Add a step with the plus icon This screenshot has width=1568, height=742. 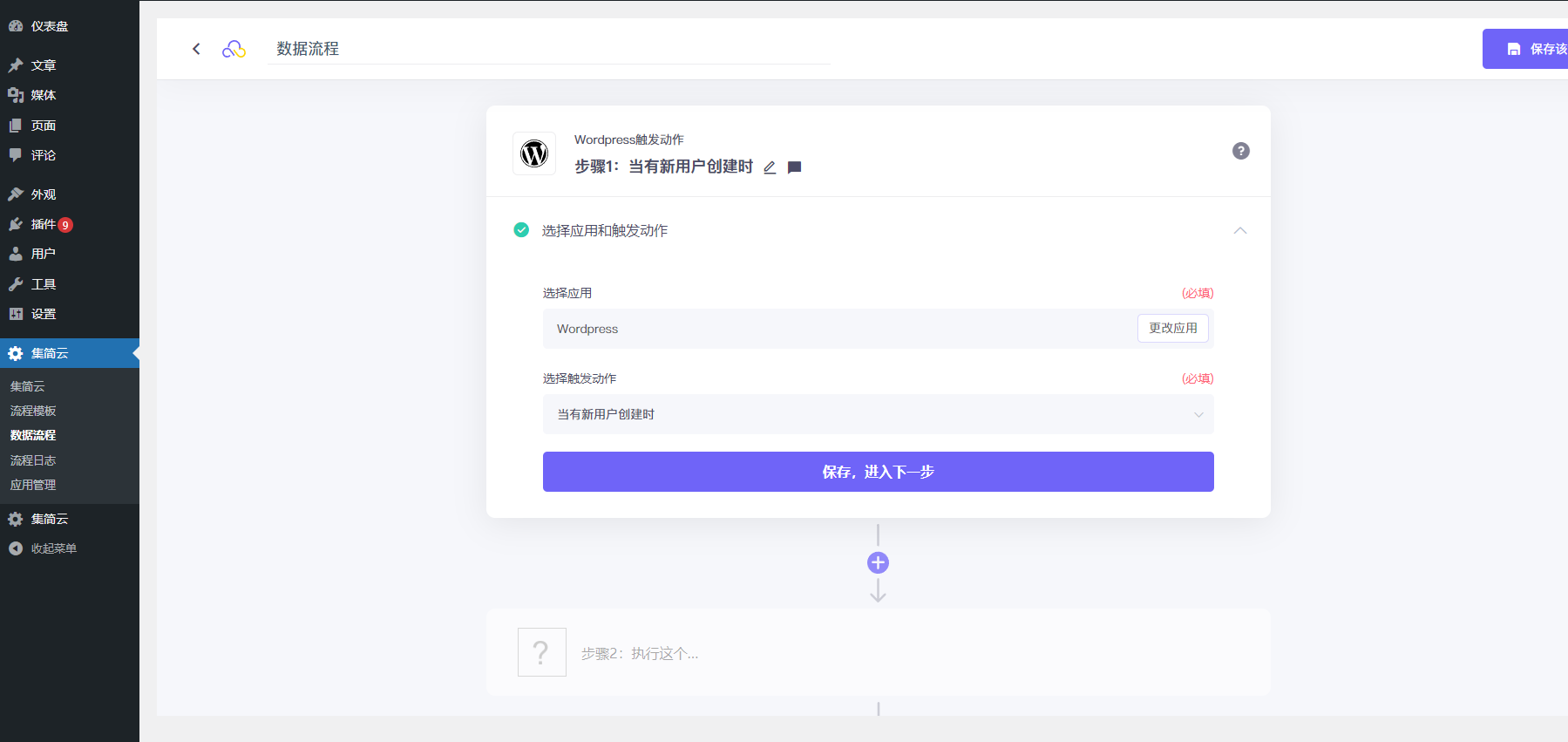[879, 562]
